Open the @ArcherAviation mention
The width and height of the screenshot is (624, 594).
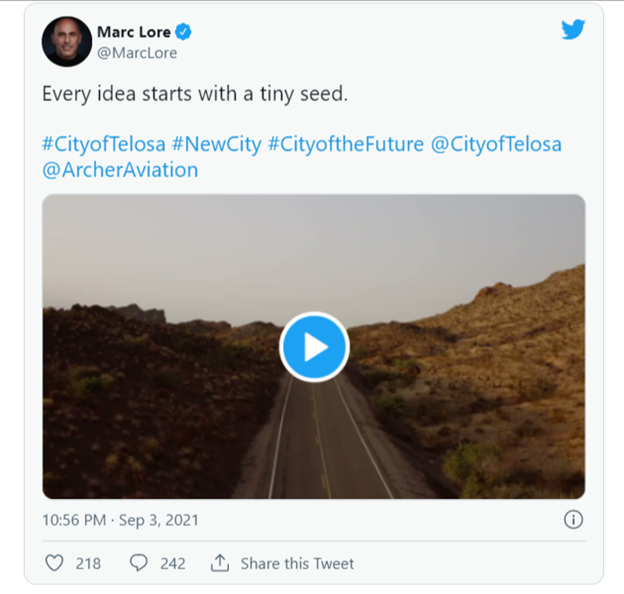coord(120,170)
